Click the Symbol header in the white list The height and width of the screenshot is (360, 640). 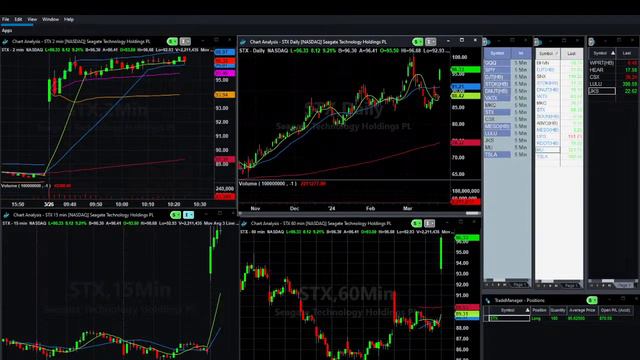coord(548,53)
